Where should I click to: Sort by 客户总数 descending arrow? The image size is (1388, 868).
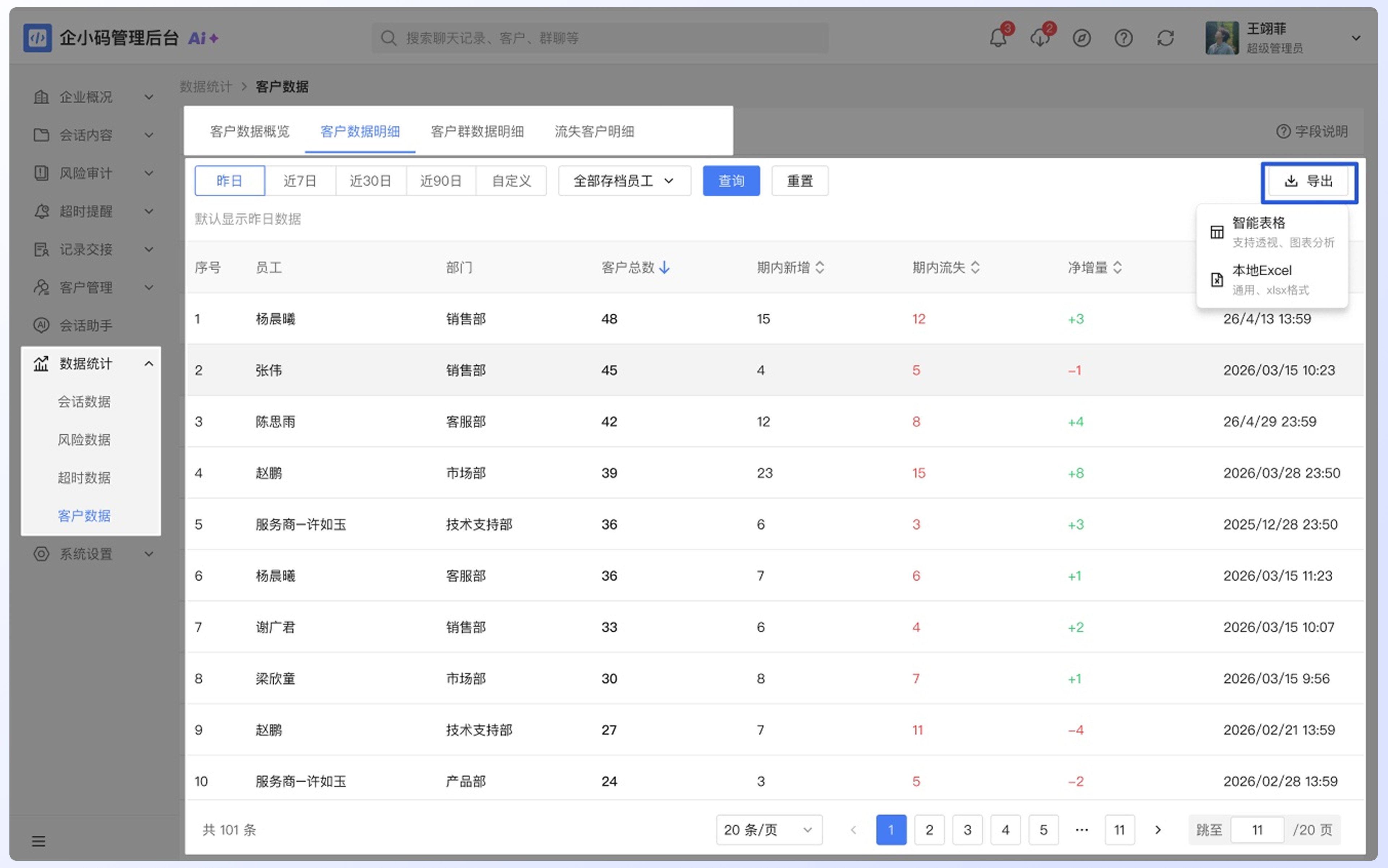point(664,267)
